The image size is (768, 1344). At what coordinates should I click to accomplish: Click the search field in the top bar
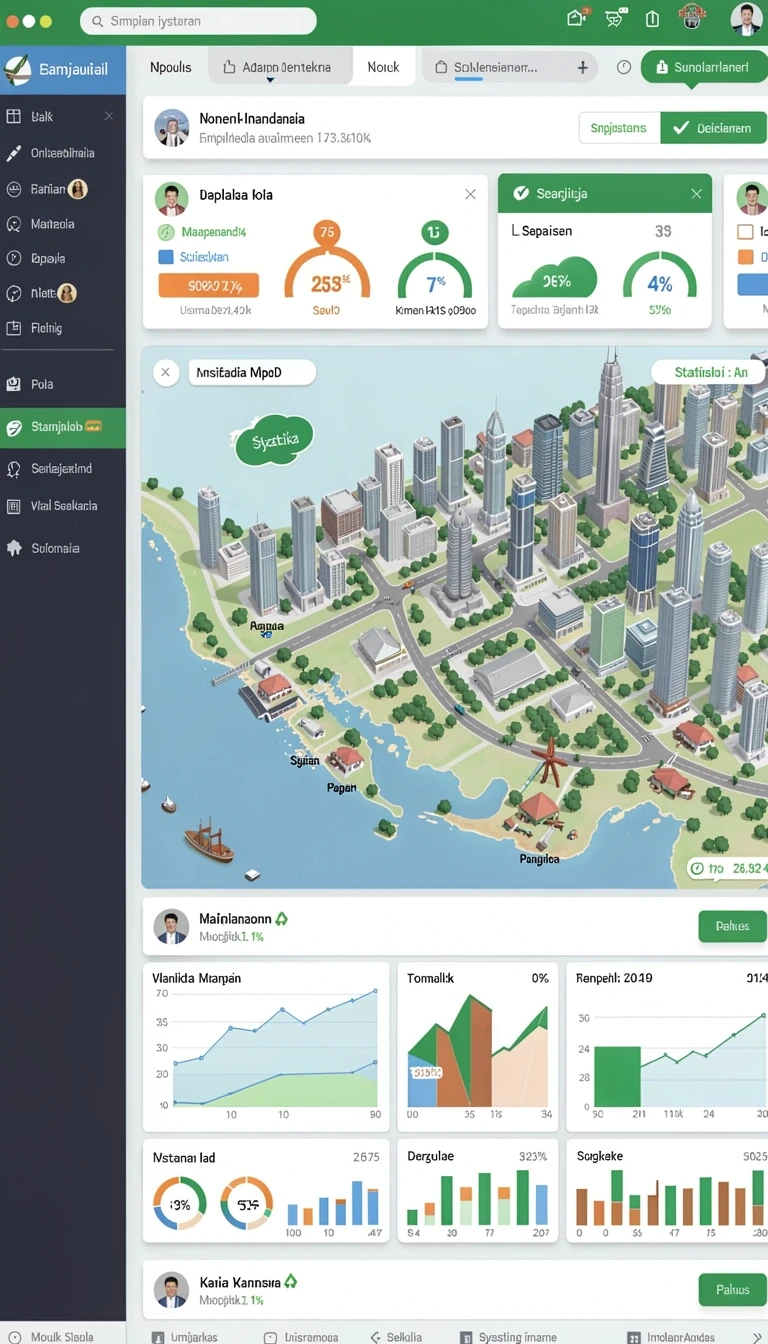point(198,20)
